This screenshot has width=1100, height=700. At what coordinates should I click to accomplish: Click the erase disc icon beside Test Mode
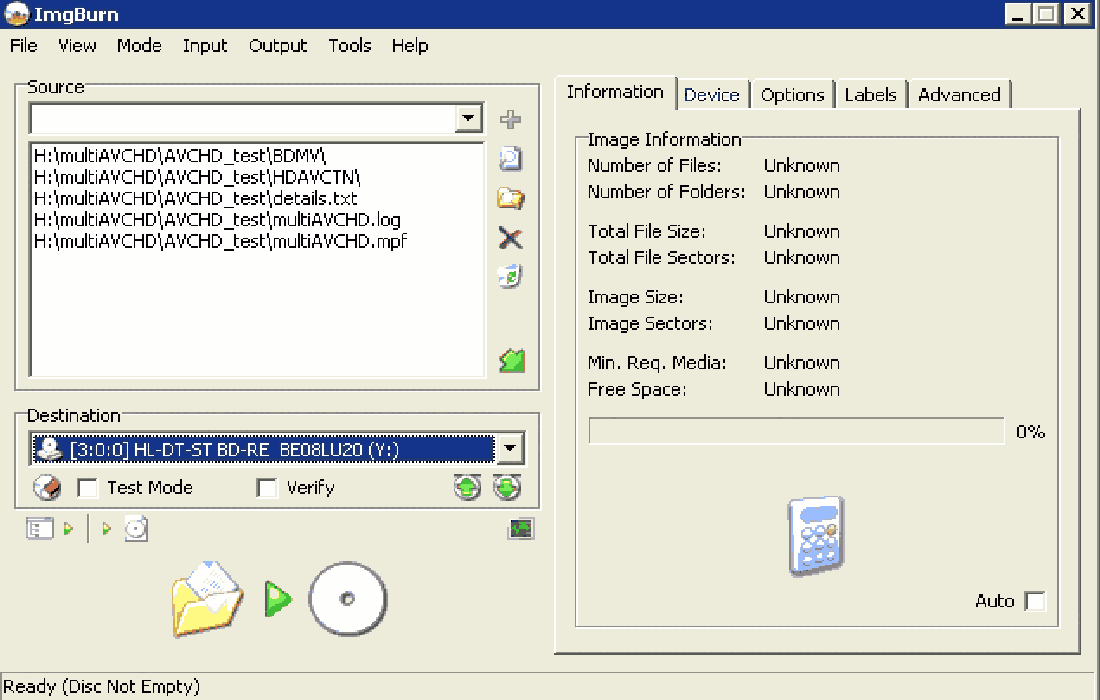(x=46, y=488)
